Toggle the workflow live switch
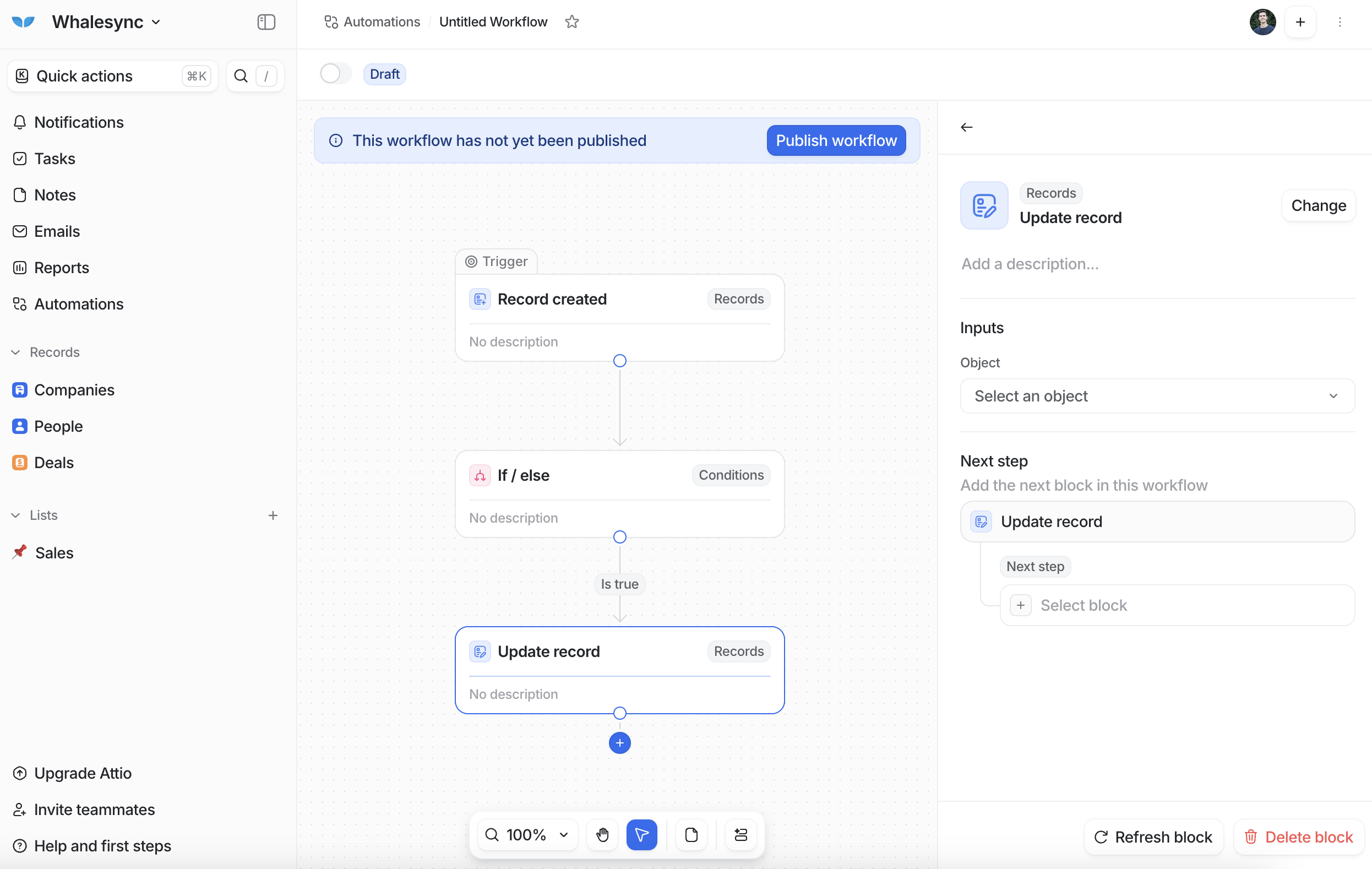 coord(336,73)
